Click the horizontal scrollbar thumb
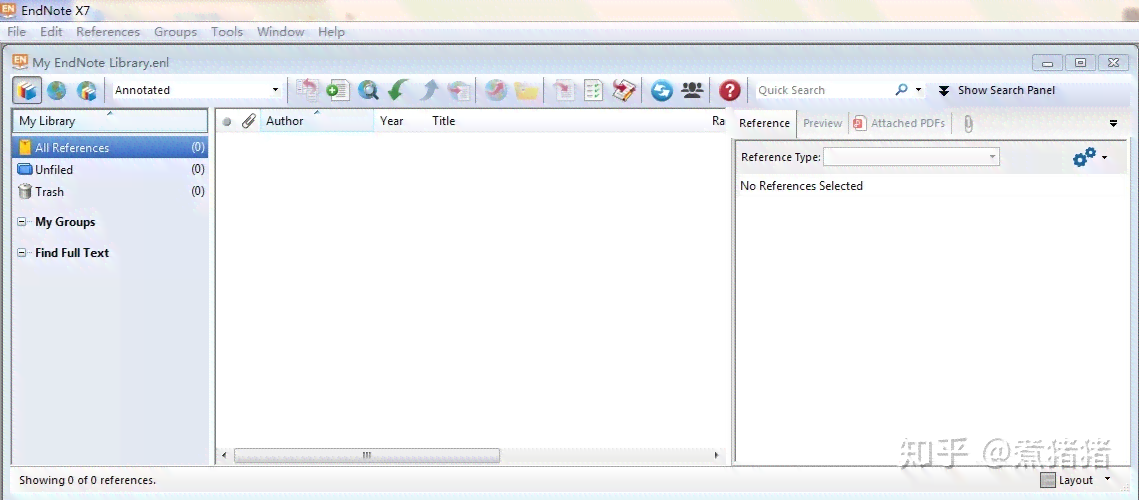1139x500 pixels. point(367,456)
